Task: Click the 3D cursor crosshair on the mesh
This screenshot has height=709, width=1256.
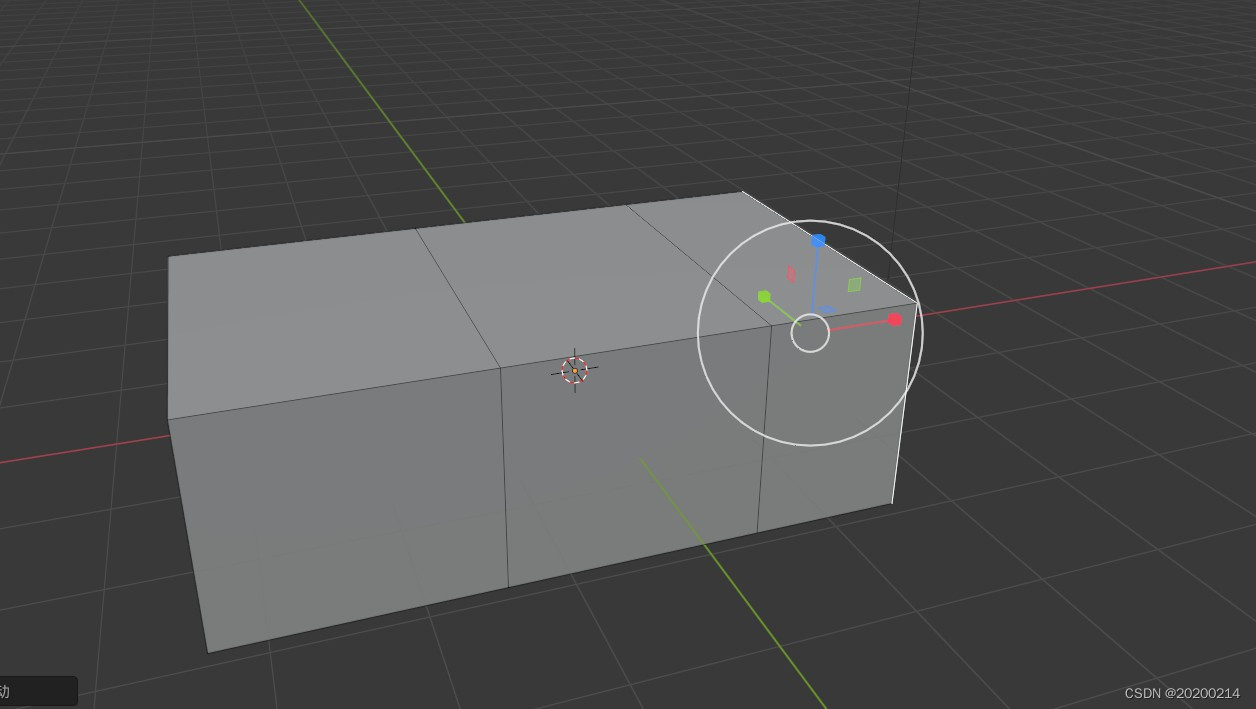Action: click(x=575, y=371)
